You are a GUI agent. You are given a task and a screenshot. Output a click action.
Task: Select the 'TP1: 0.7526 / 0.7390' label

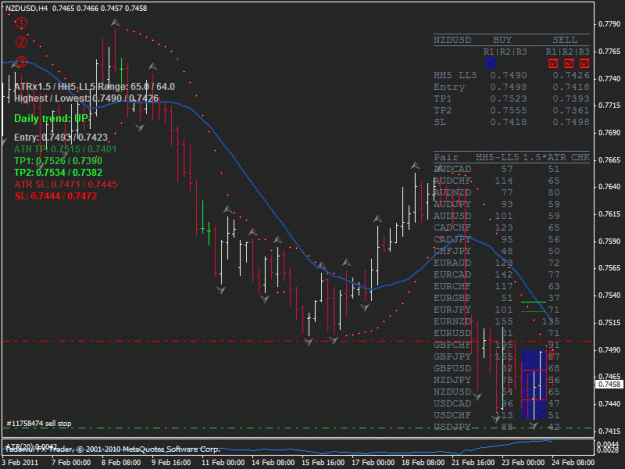click(58, 161)
